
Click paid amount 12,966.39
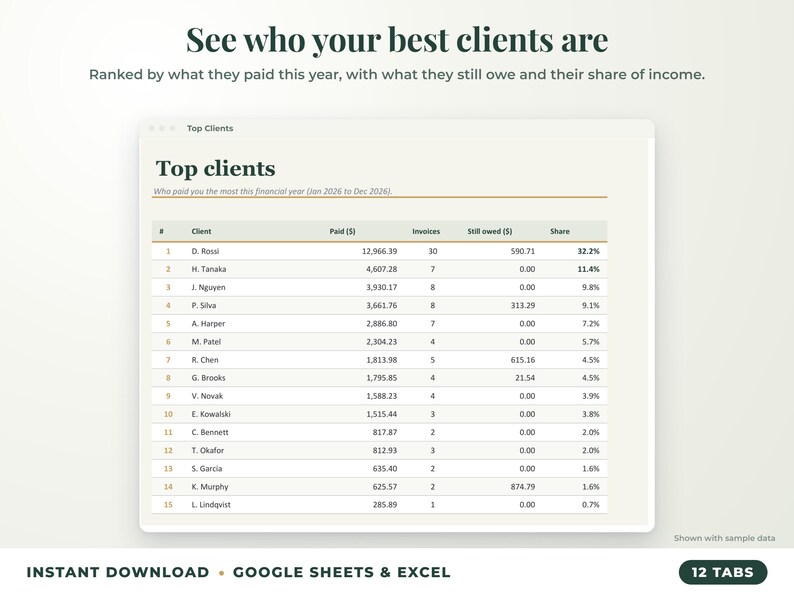tap(379, 251)
